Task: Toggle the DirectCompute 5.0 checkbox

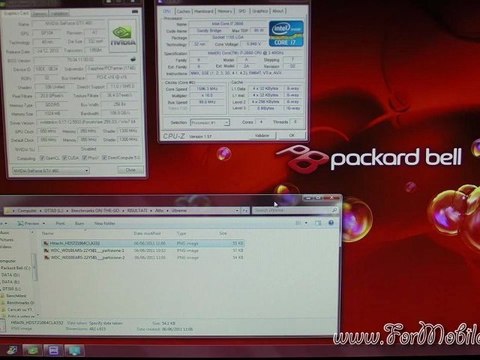Action: (104, 158)
